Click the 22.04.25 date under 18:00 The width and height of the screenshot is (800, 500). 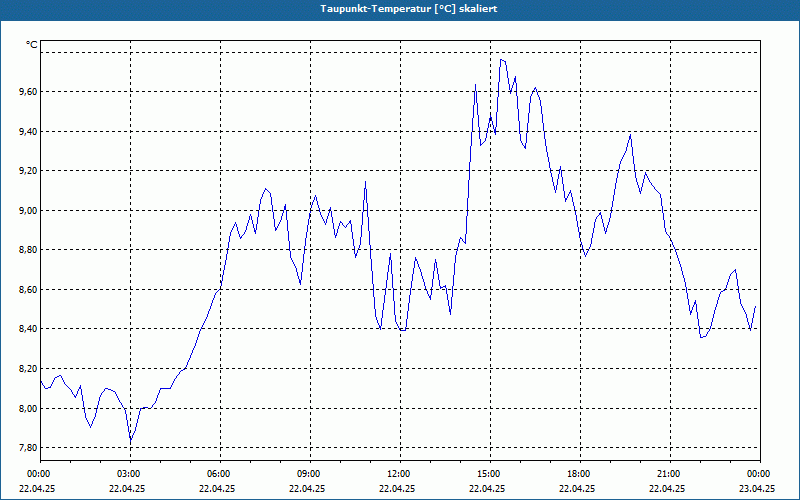point(577,488)
